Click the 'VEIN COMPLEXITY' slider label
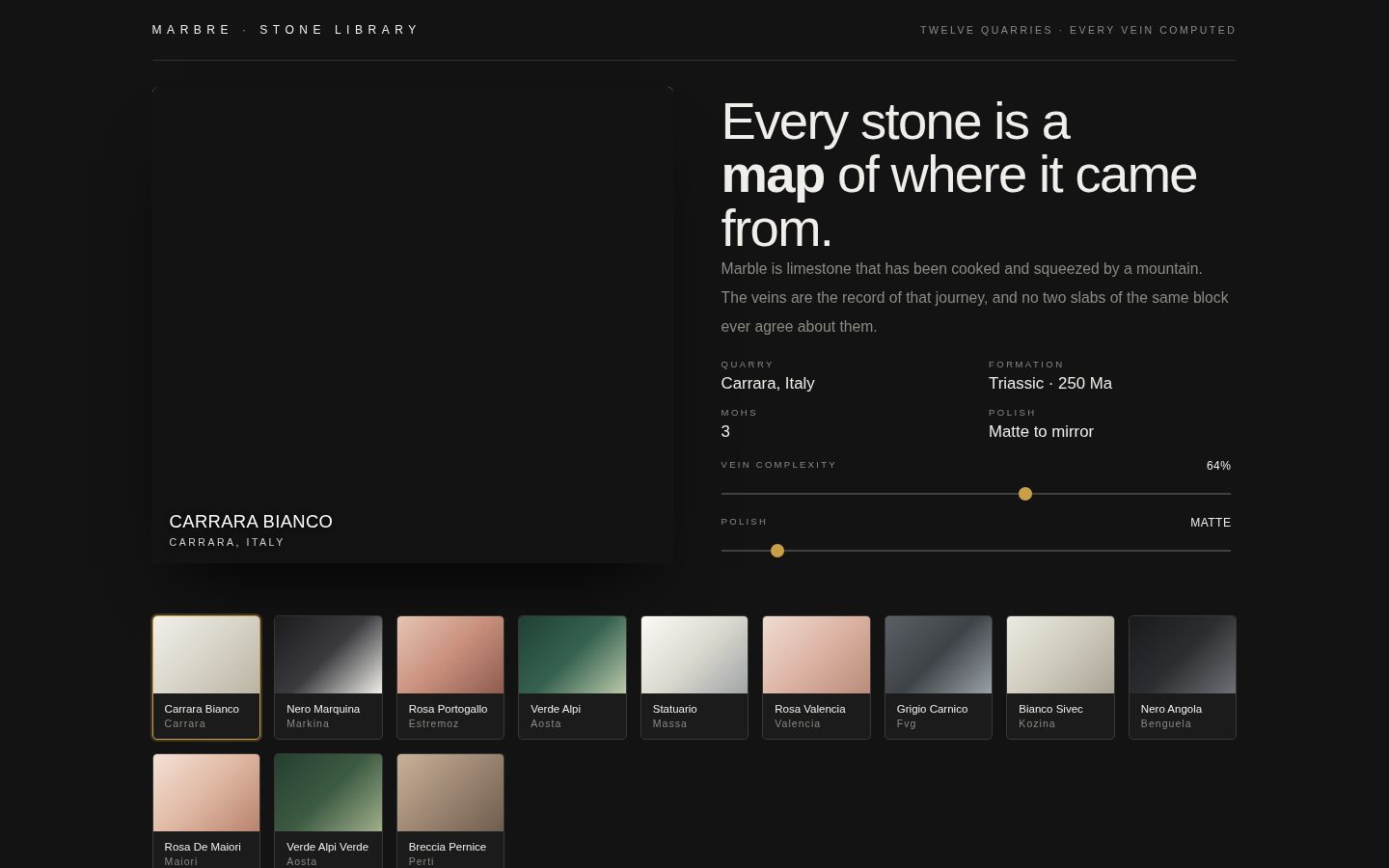This screenshot has width=1389, height=868. coord(778,465)
